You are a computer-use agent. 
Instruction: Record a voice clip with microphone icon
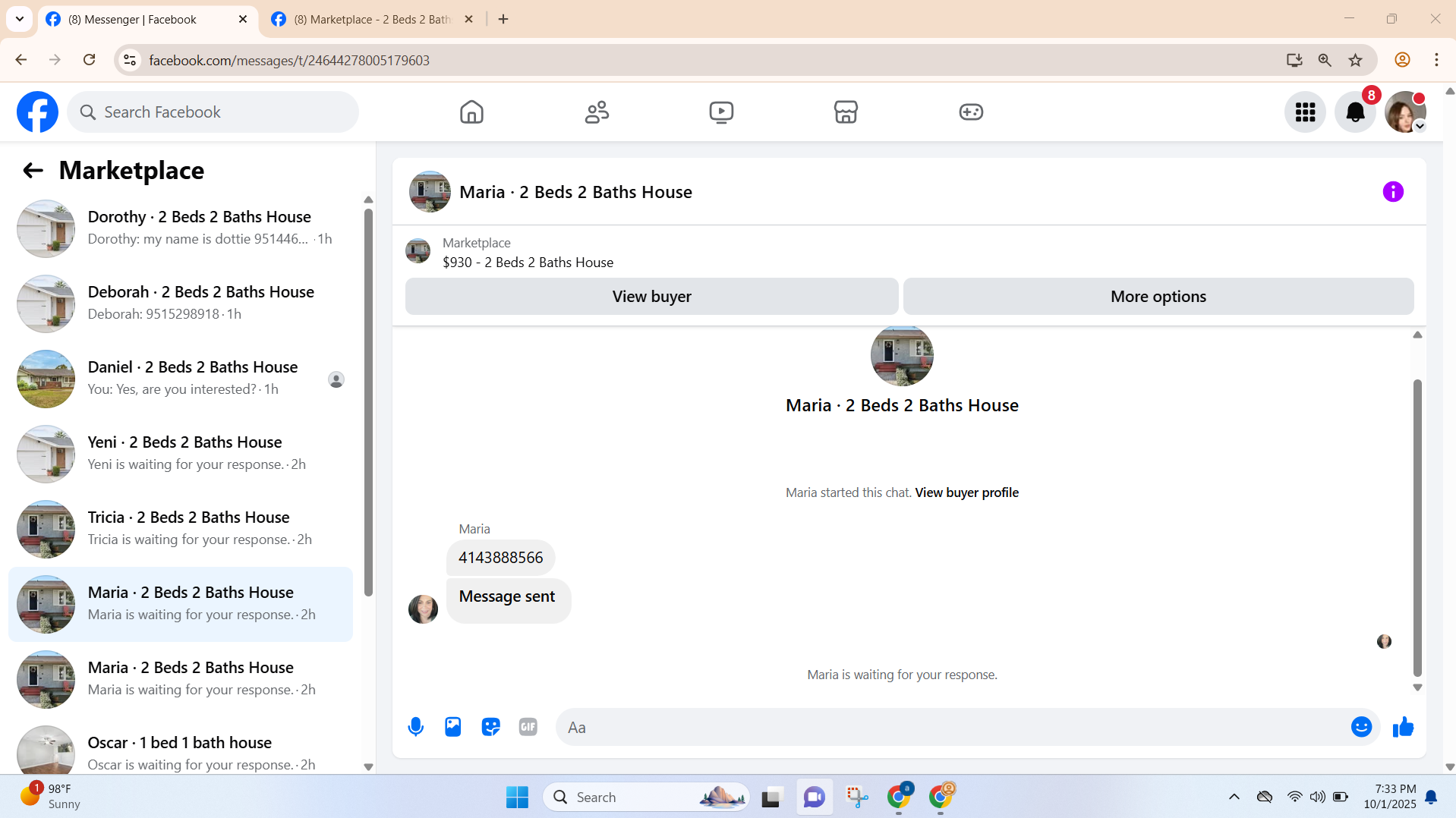click(415, 727)
